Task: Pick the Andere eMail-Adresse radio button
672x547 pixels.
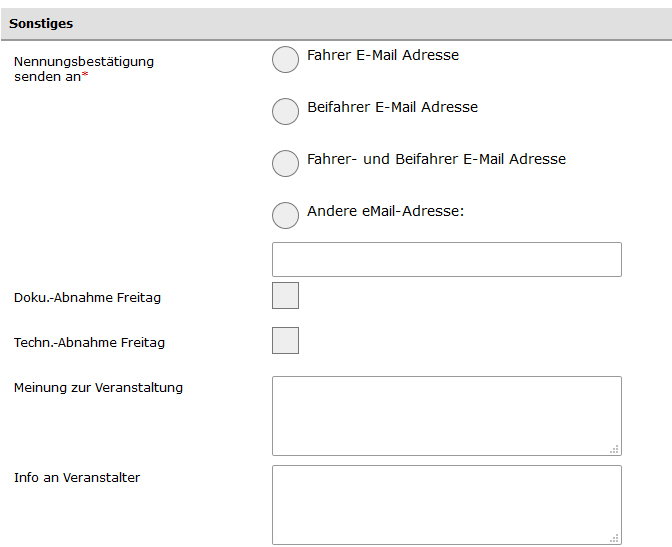Action: pos(285,215)
